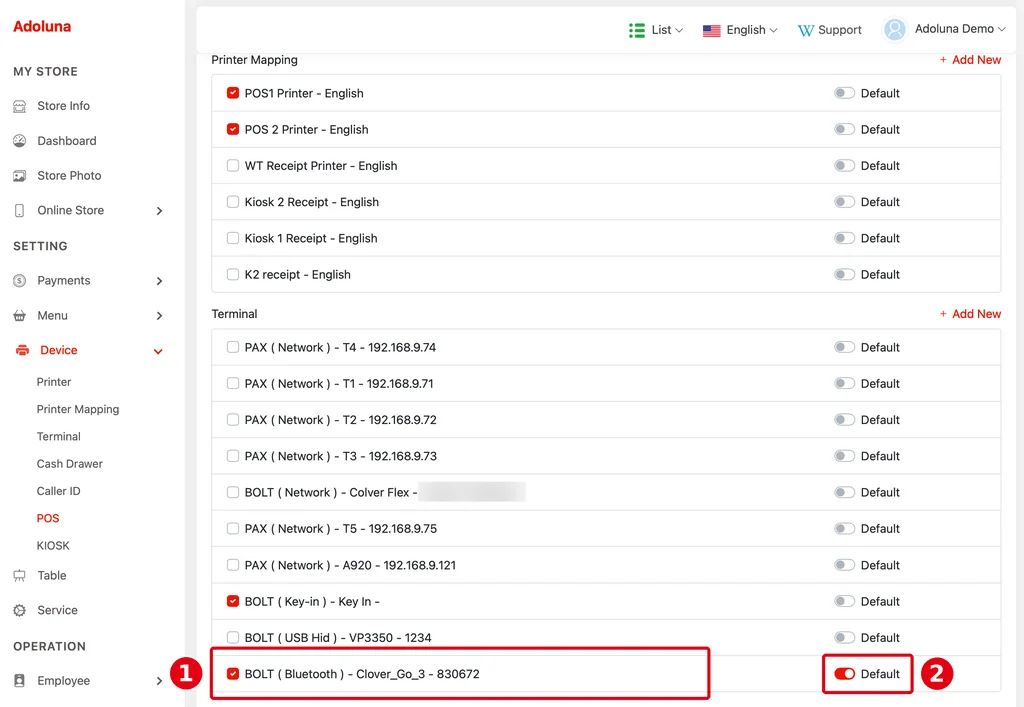Uncheck BOLT (Key-in) terminal checkbox
This screenshot has height=707, width=1024.
point(232,601)
